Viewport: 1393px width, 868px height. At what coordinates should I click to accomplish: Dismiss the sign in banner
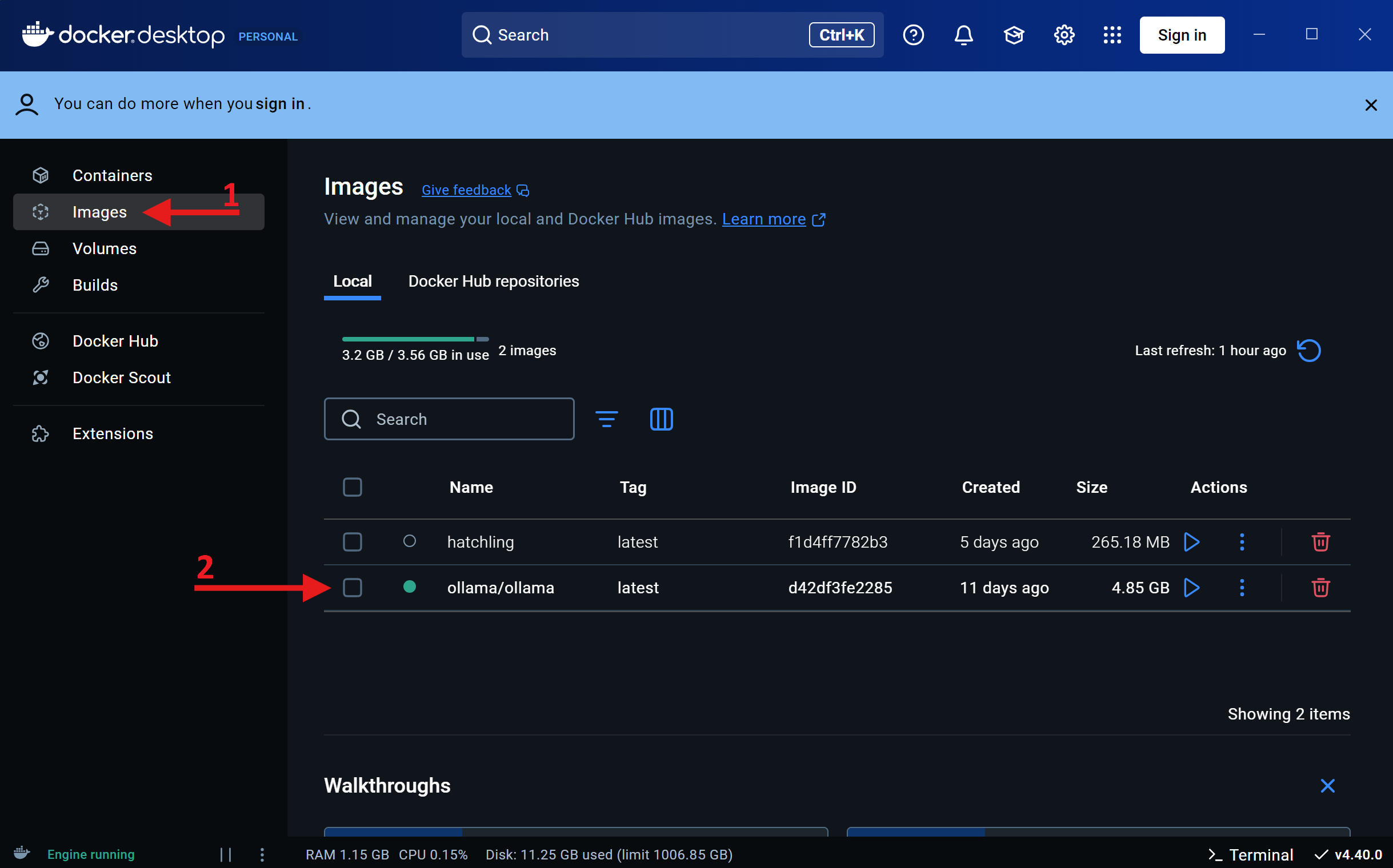[x=1371, y=105]
